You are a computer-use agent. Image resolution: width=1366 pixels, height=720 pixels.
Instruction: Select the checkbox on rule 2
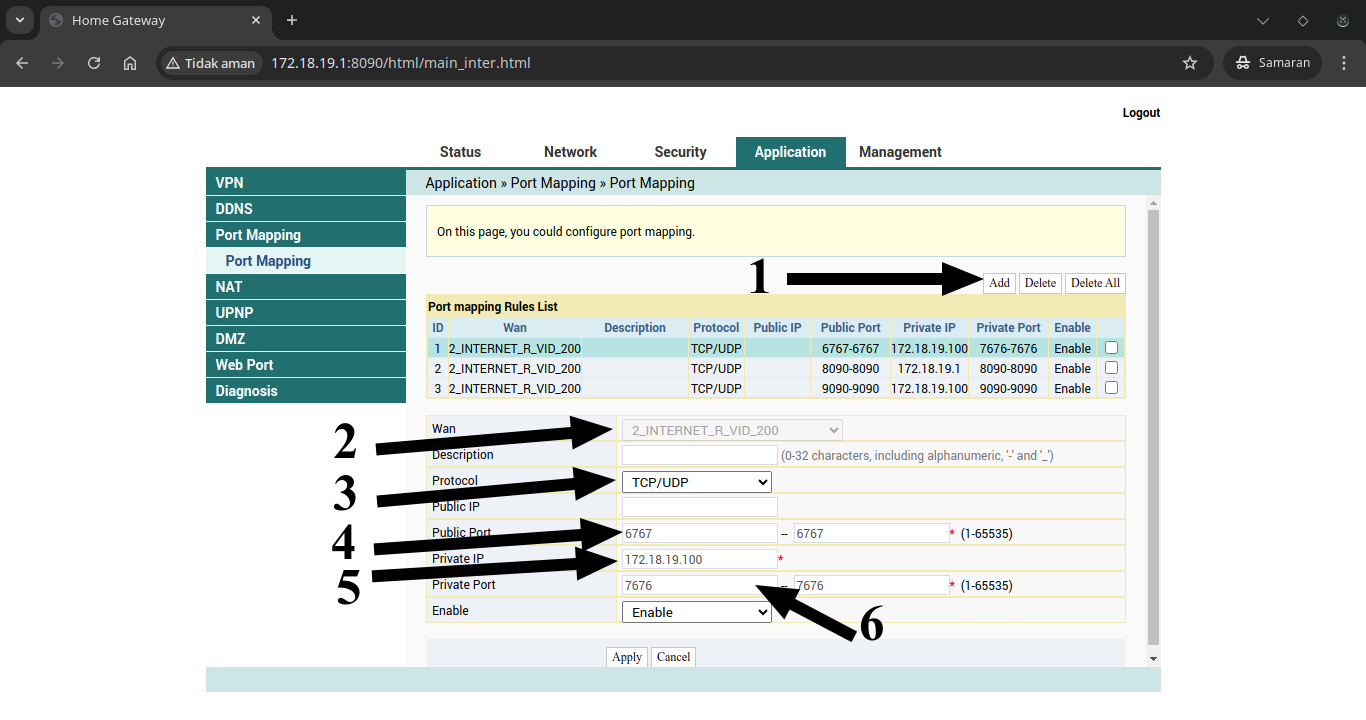point(1111,367)
